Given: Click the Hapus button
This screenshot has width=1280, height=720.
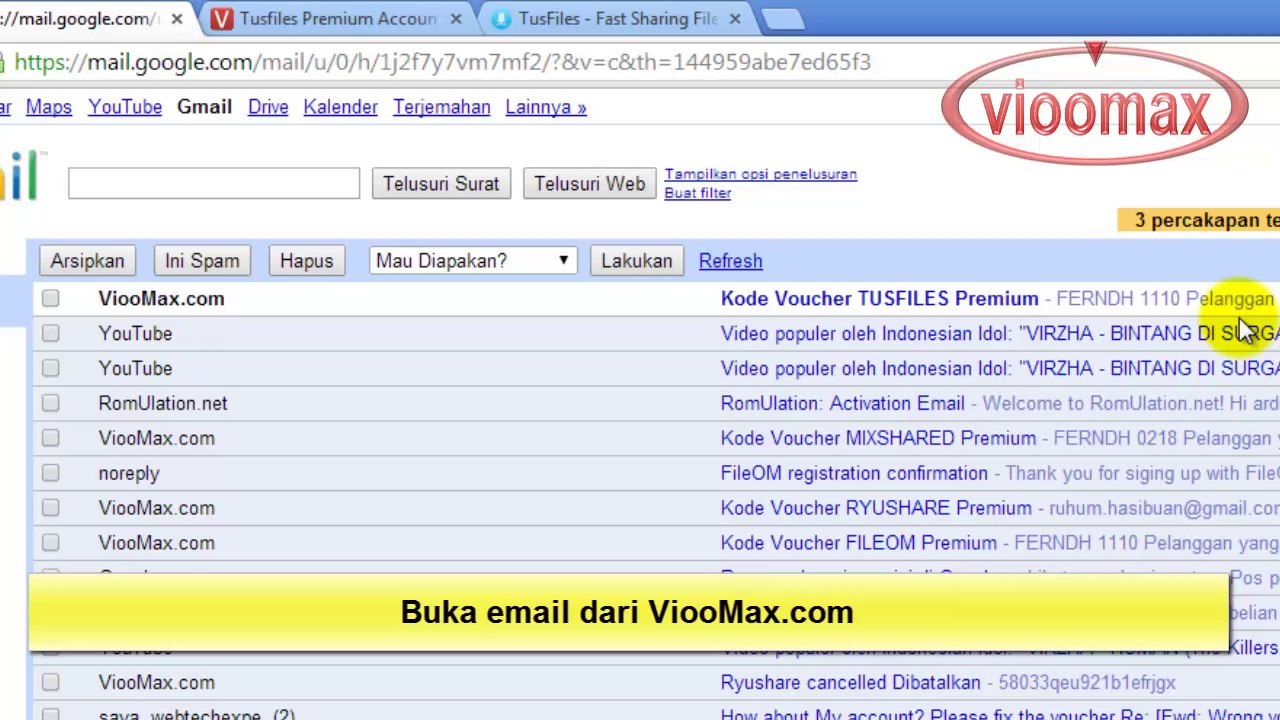Looking at the screenshot, I should tap(307, 261).
